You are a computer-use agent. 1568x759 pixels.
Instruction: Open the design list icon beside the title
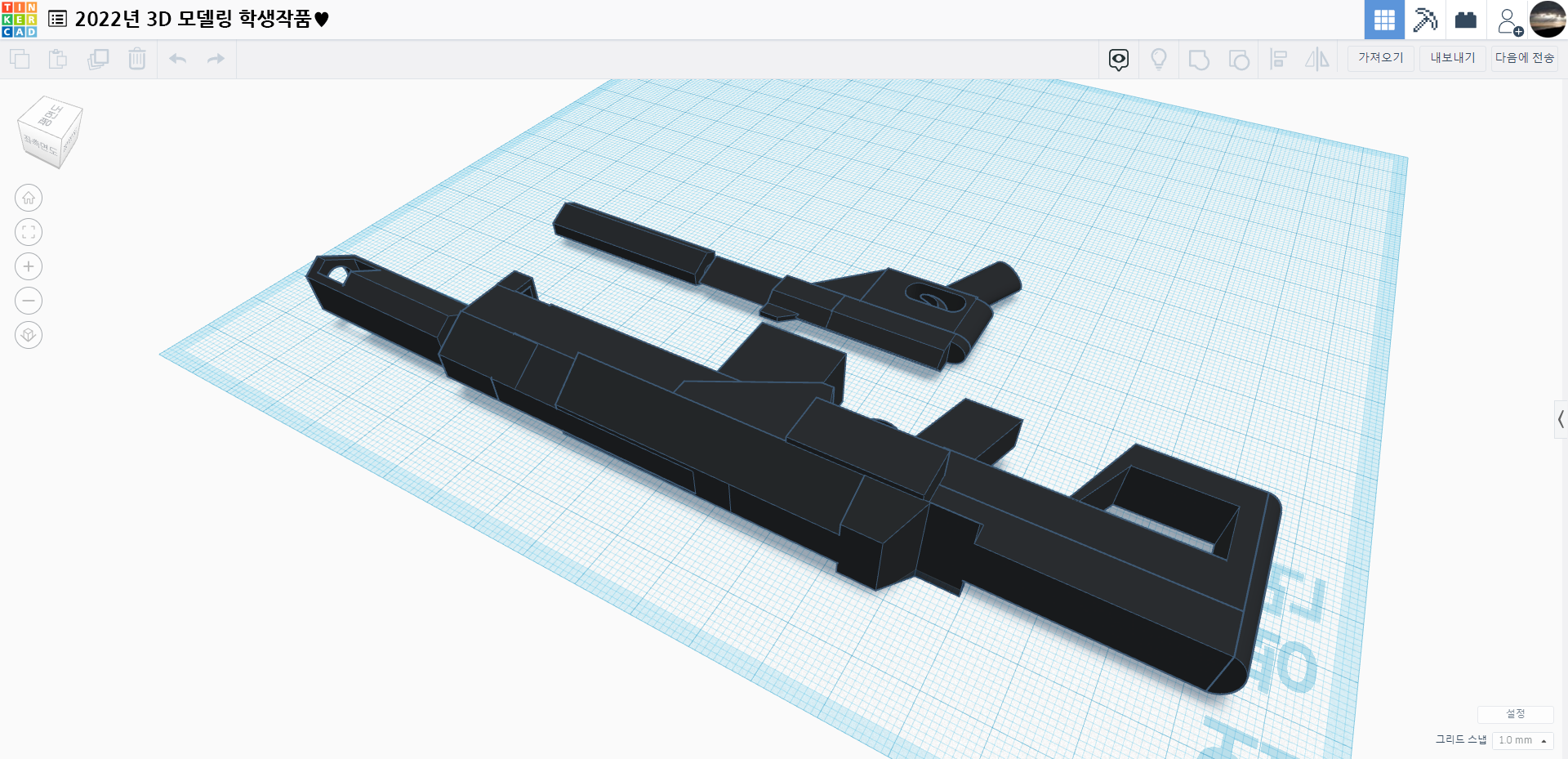[57, 19]
